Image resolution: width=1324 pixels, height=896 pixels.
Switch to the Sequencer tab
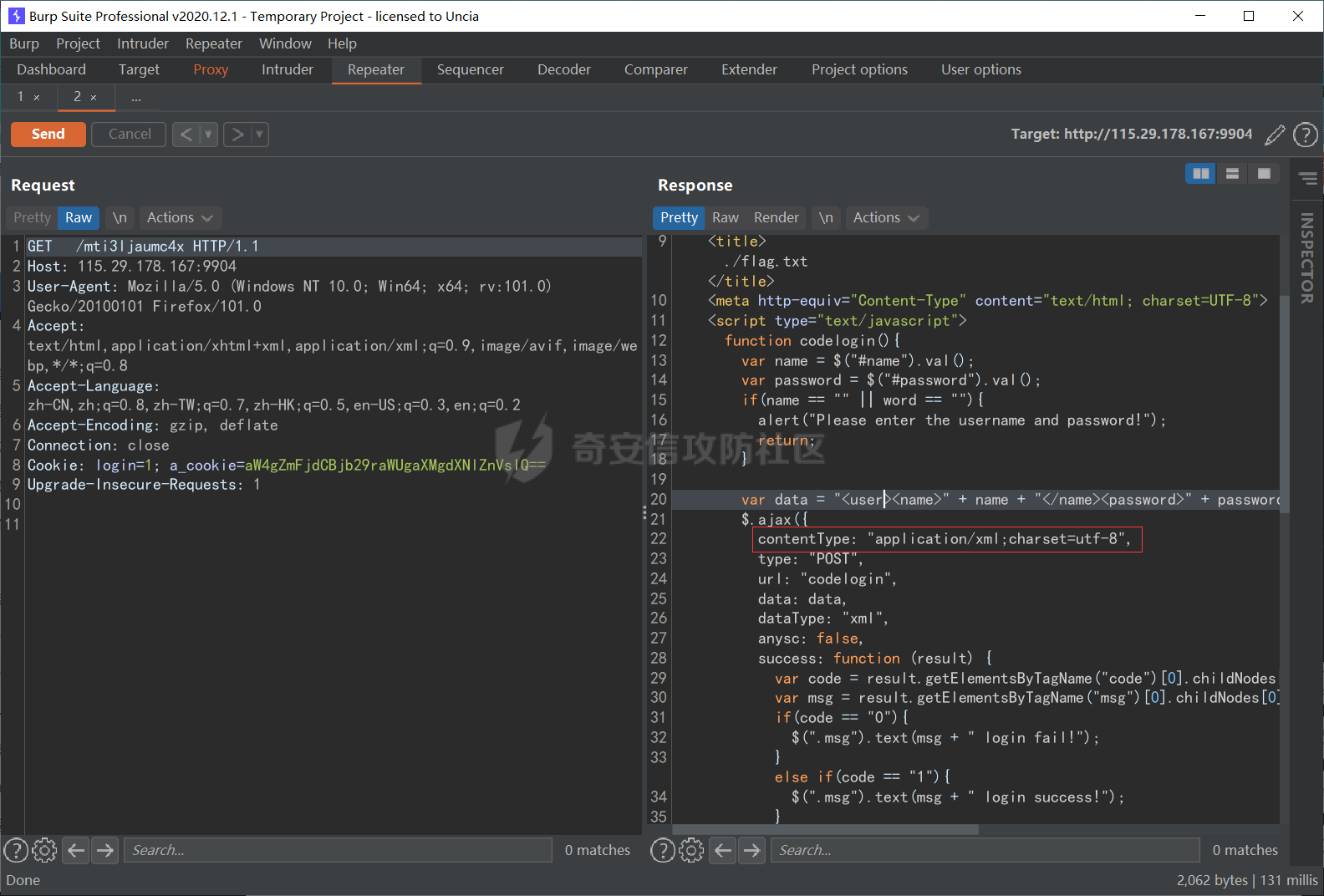pyautogui.click(x=470, y=69)
